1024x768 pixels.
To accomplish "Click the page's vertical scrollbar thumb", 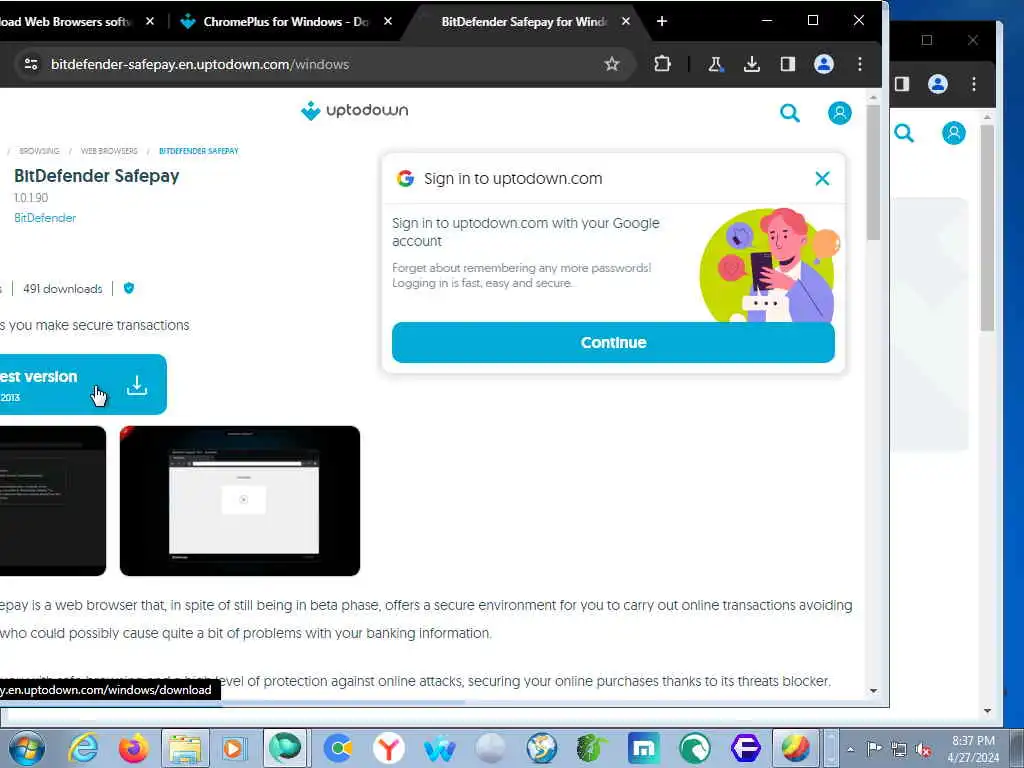I will pyautogui.click(x=873, y=173).
